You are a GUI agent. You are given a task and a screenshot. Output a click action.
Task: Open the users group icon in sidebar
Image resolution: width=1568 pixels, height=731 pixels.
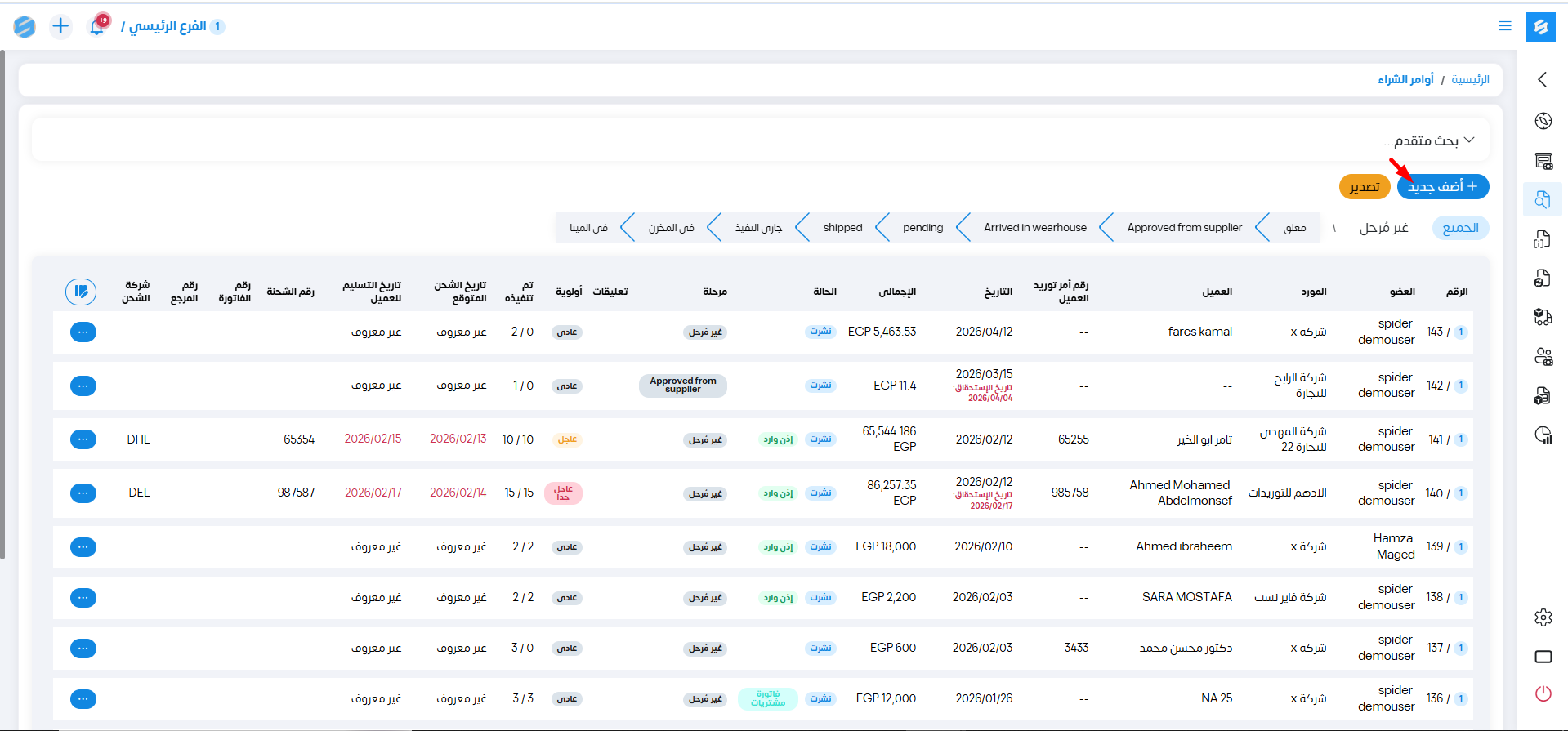click(1543, 357)
